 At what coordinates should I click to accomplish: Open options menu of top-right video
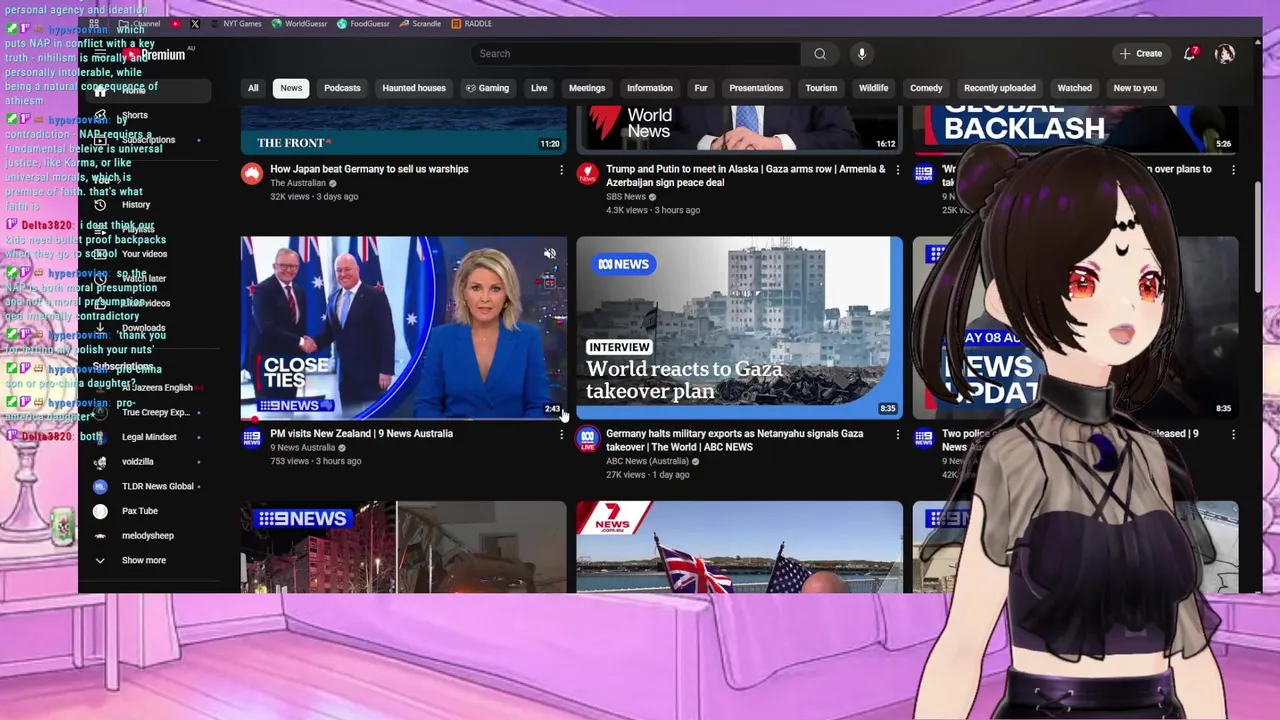pos(1233,171)
